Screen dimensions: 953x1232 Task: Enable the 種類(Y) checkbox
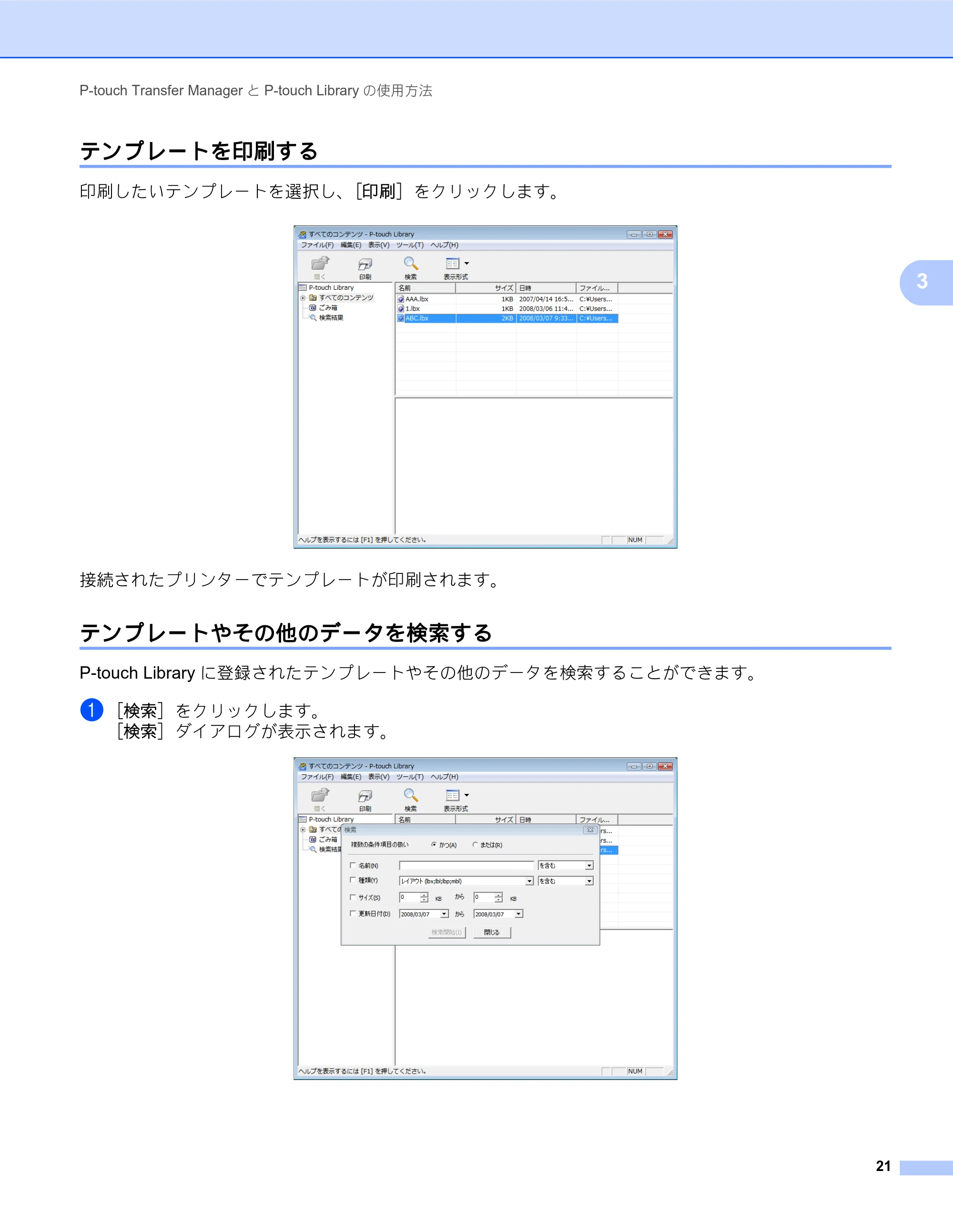pyautogui.click(x=353, y=880)
